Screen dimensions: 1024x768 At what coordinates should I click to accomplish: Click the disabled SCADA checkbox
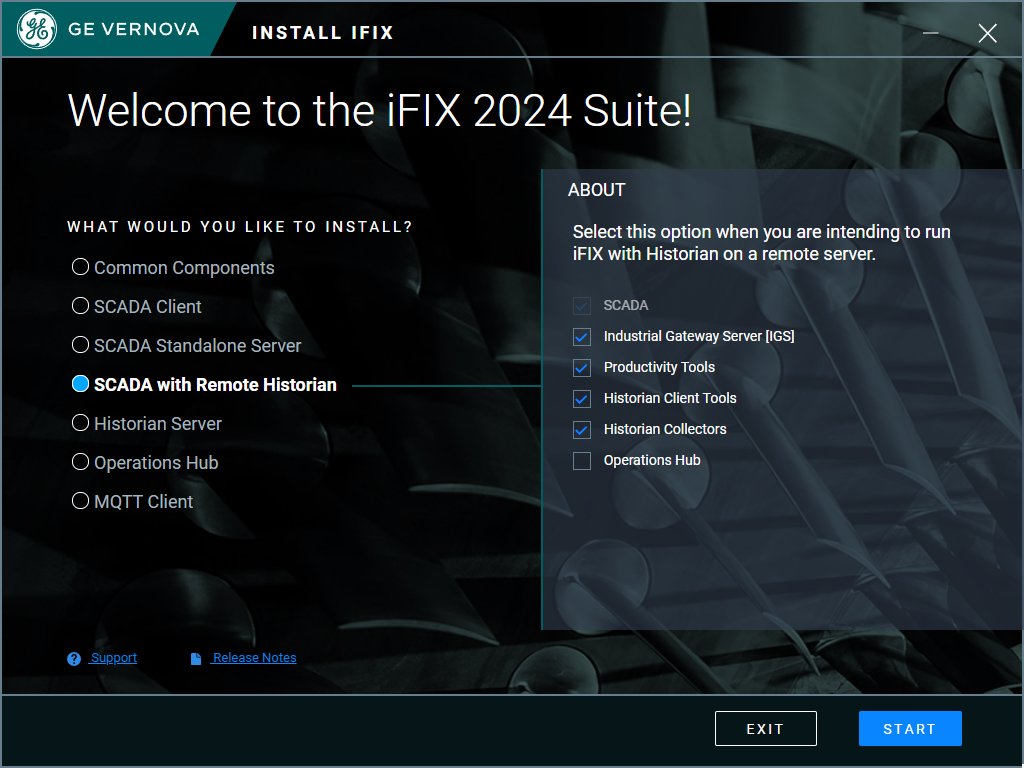click(582, 306)
